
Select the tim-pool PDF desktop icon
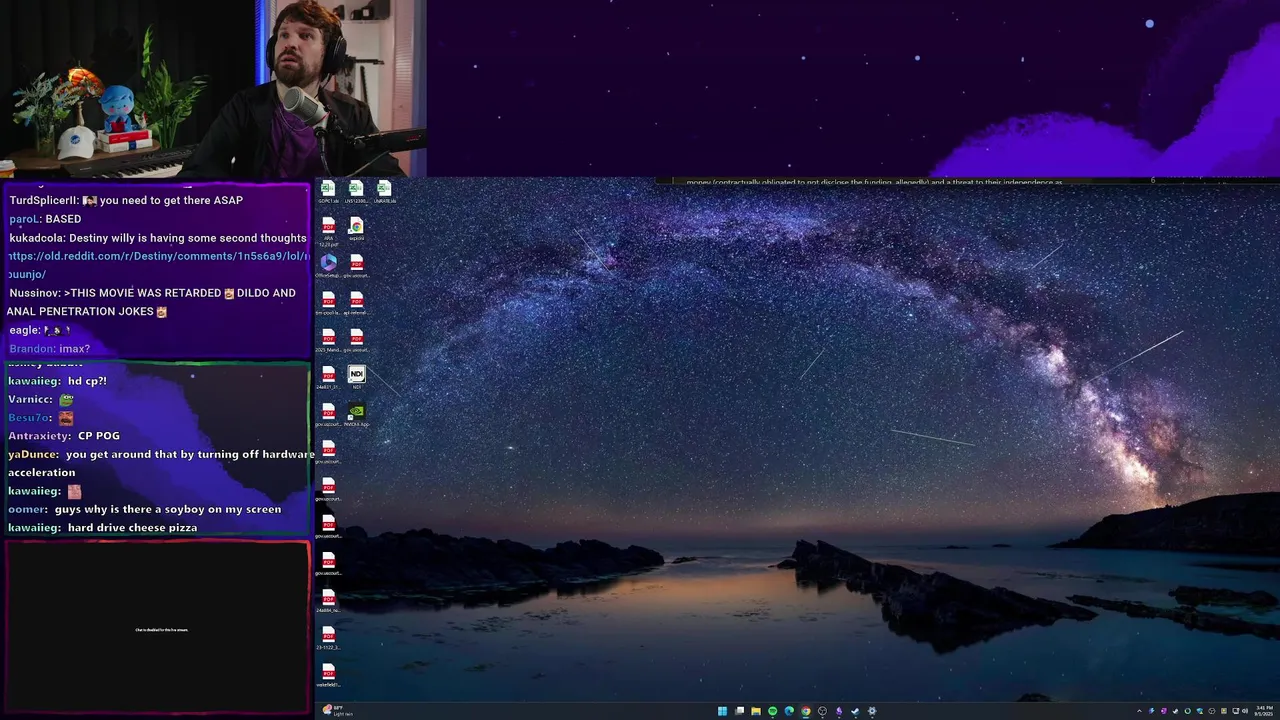pyautogui.click(x=328, y=303)
